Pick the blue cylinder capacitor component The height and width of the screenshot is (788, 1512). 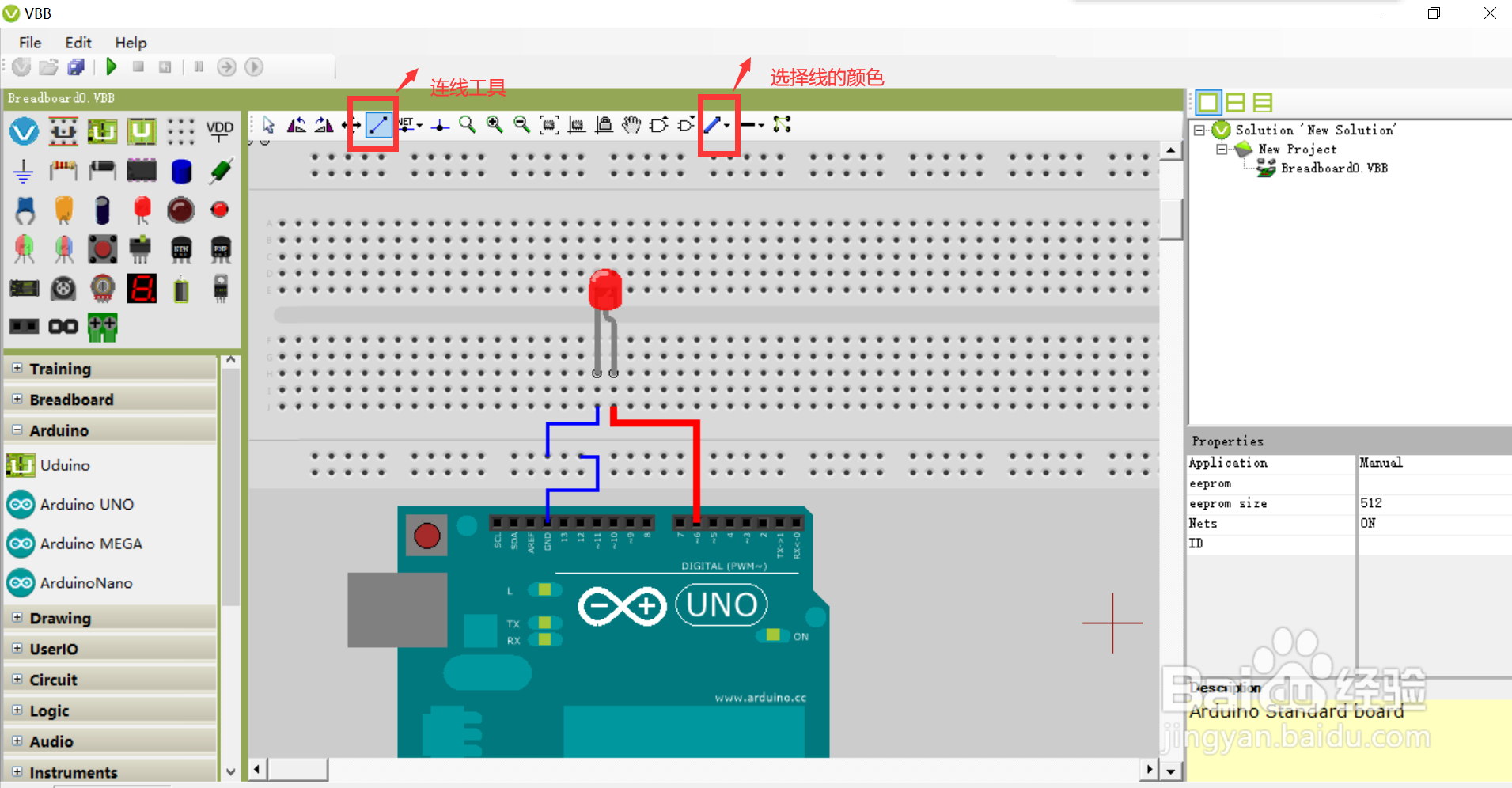point(181,170)
